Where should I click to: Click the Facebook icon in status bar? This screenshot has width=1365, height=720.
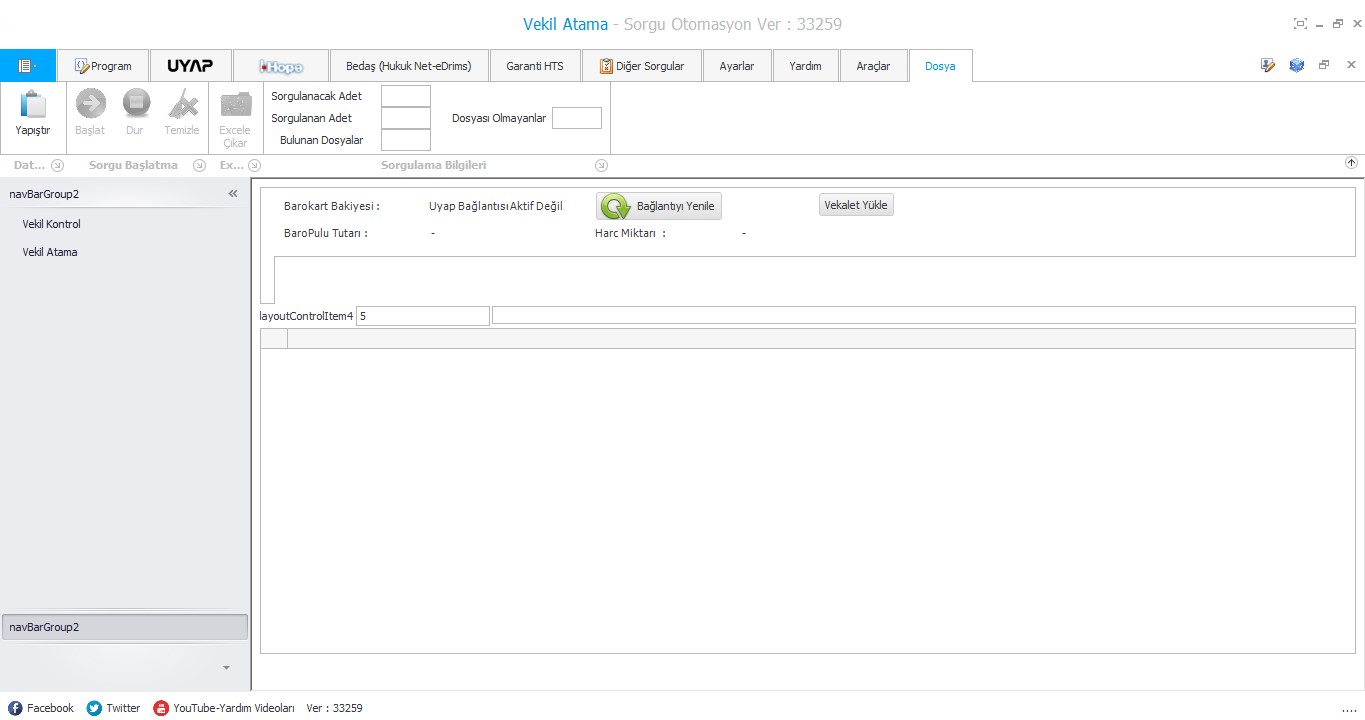[15, 708]
